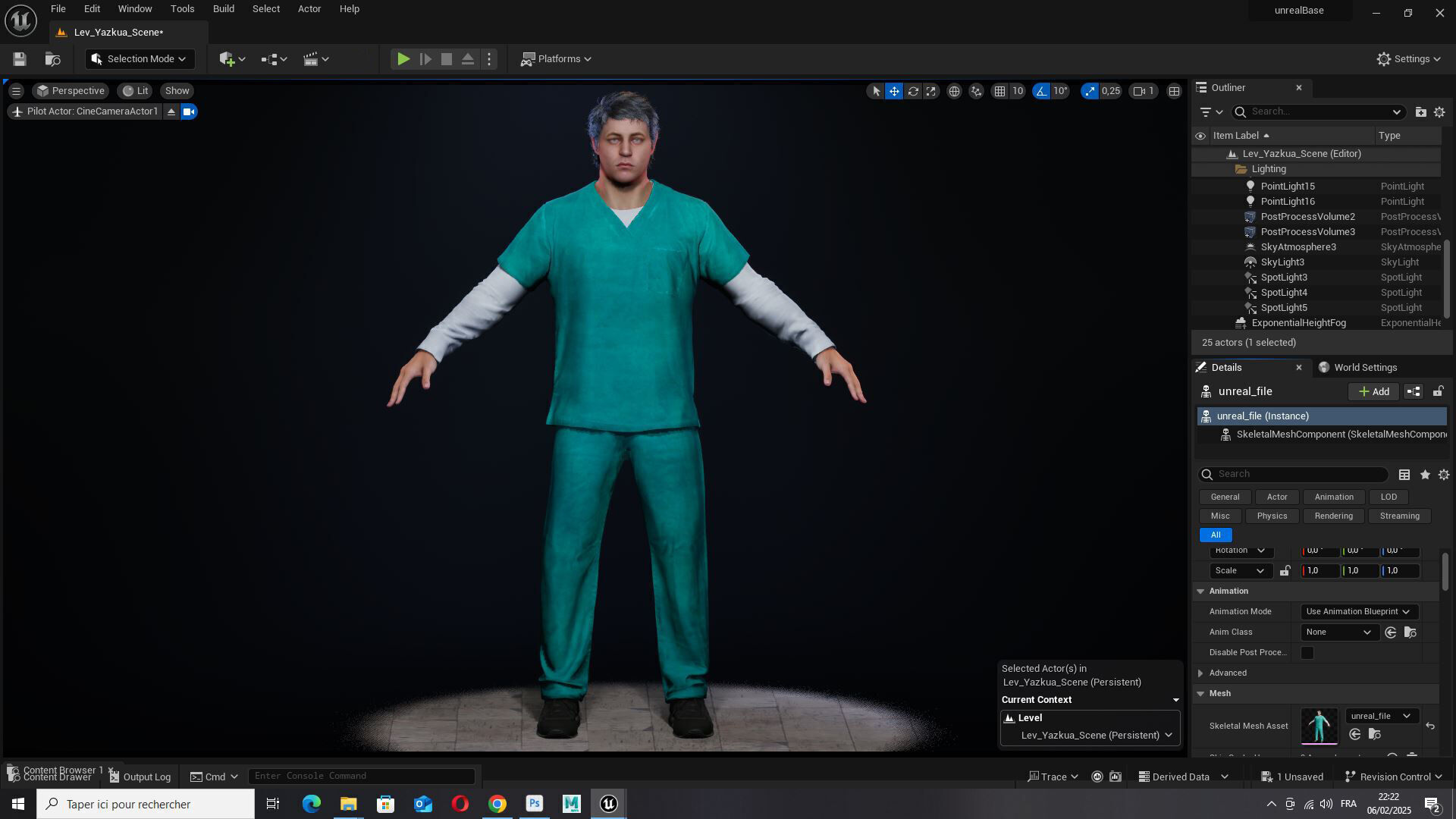Open the Outliner filter dropdown

1211,112
